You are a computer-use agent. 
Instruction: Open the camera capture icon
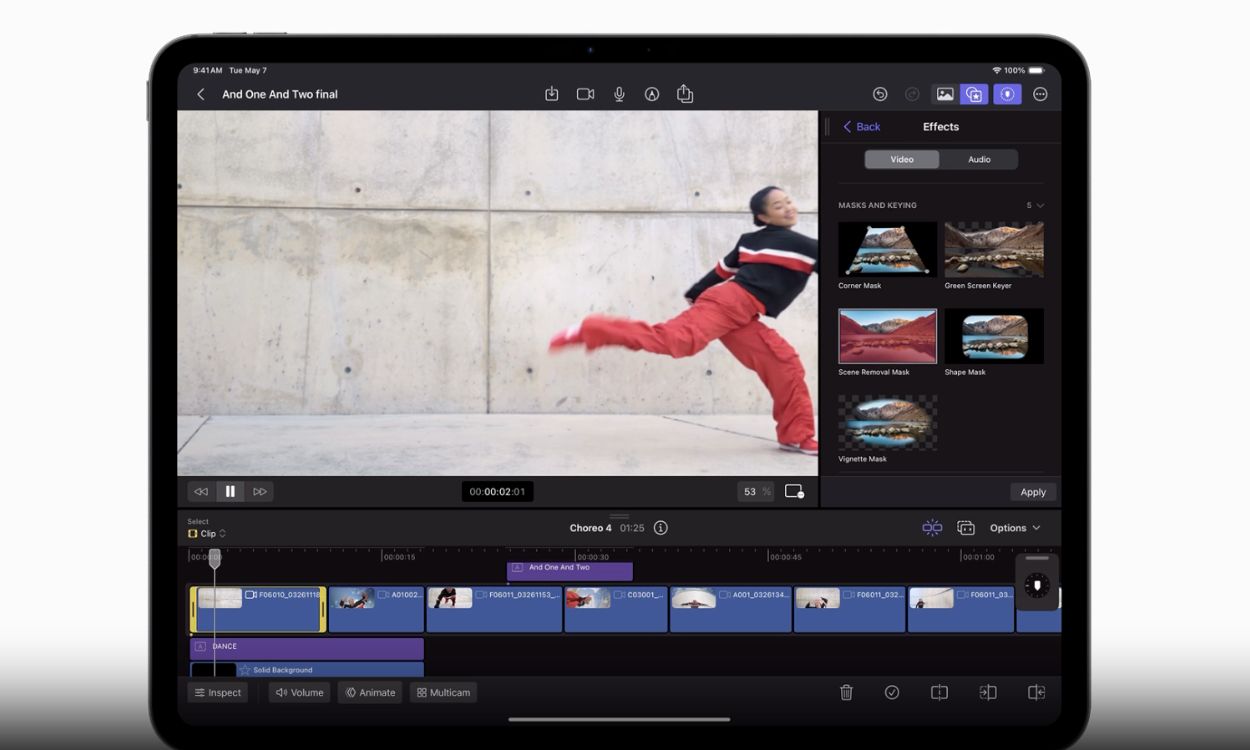[585, 94]
